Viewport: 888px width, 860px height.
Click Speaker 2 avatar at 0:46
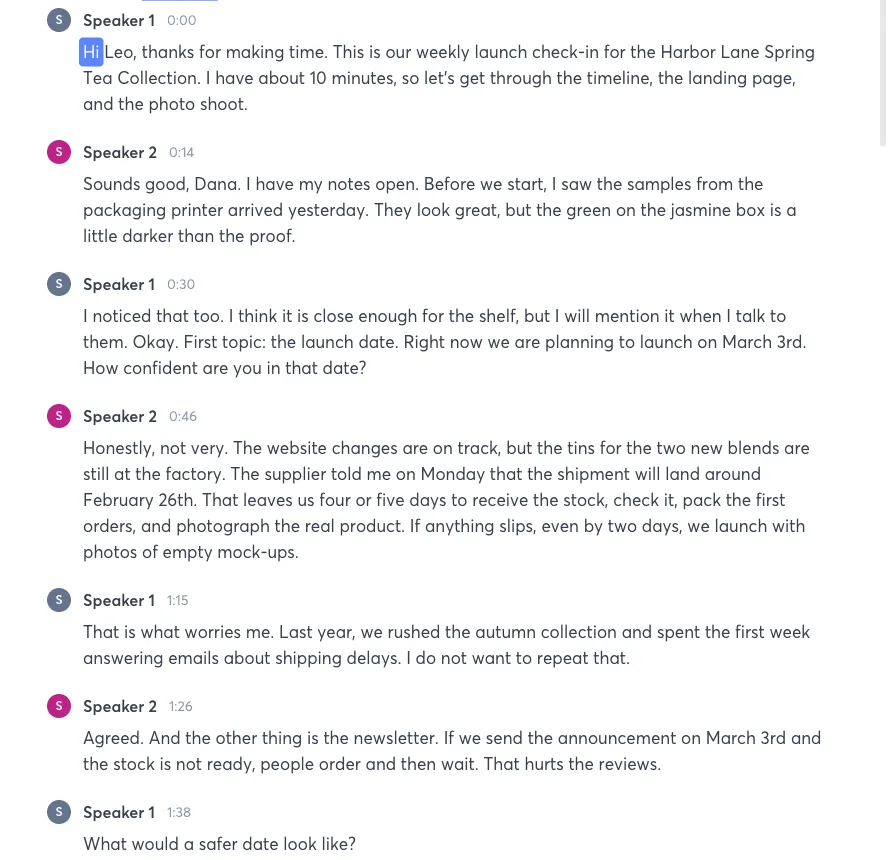(x=59, y=416)
